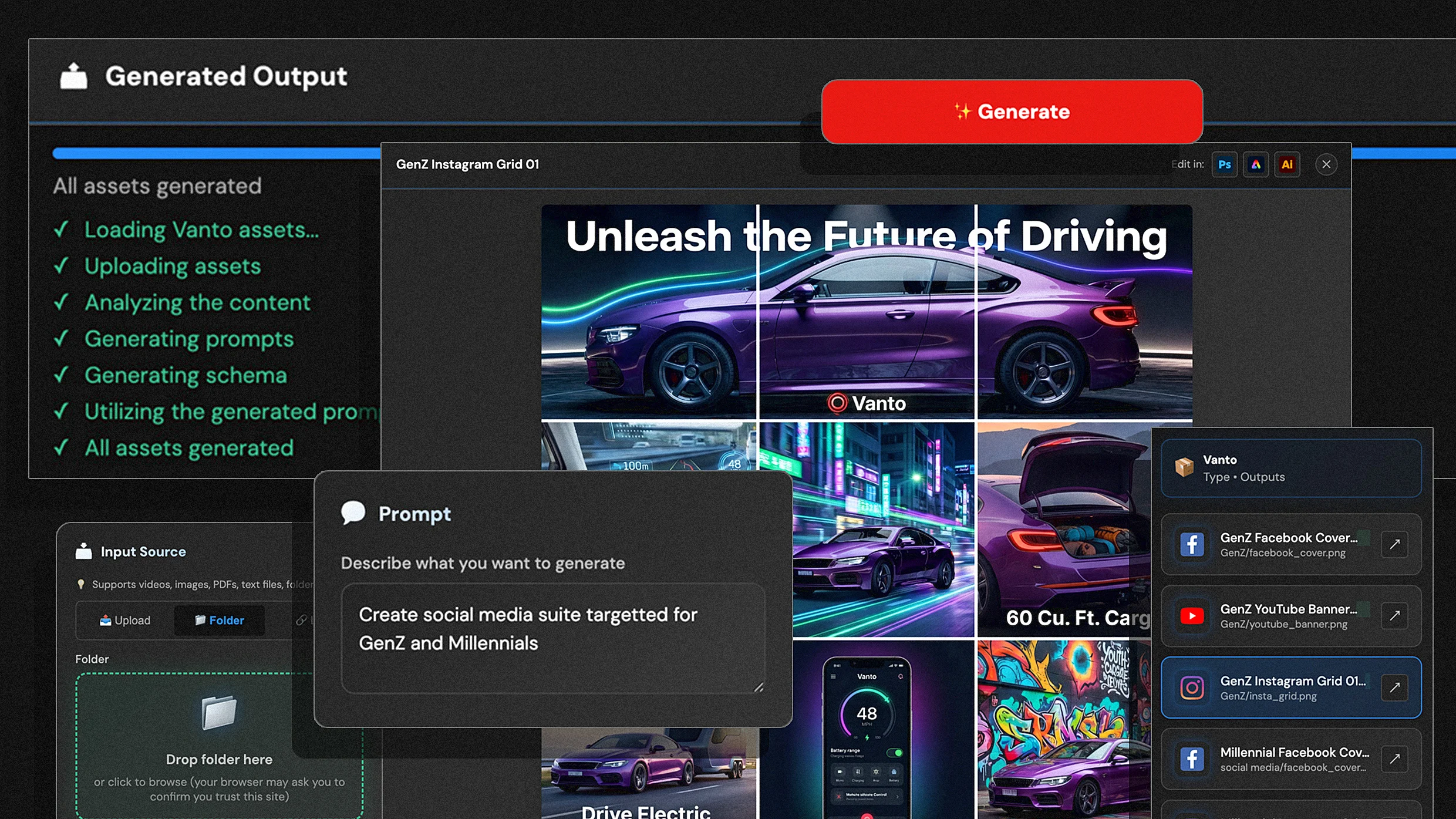Expand the Millennial Facebook Cover entry
Image resolution: width=1456 pixels, height=819 pixels.
tap(1396, 759)
